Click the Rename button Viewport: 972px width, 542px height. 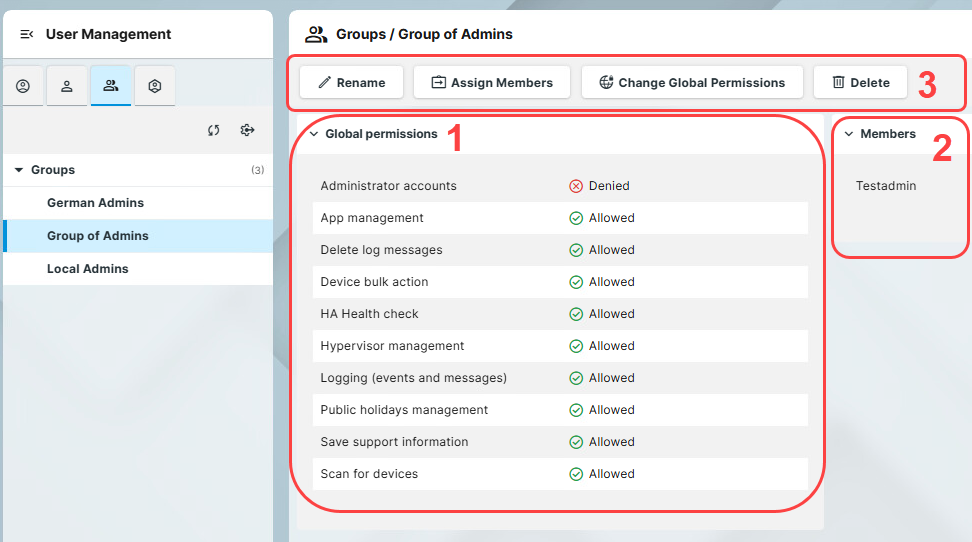[351, 83]
